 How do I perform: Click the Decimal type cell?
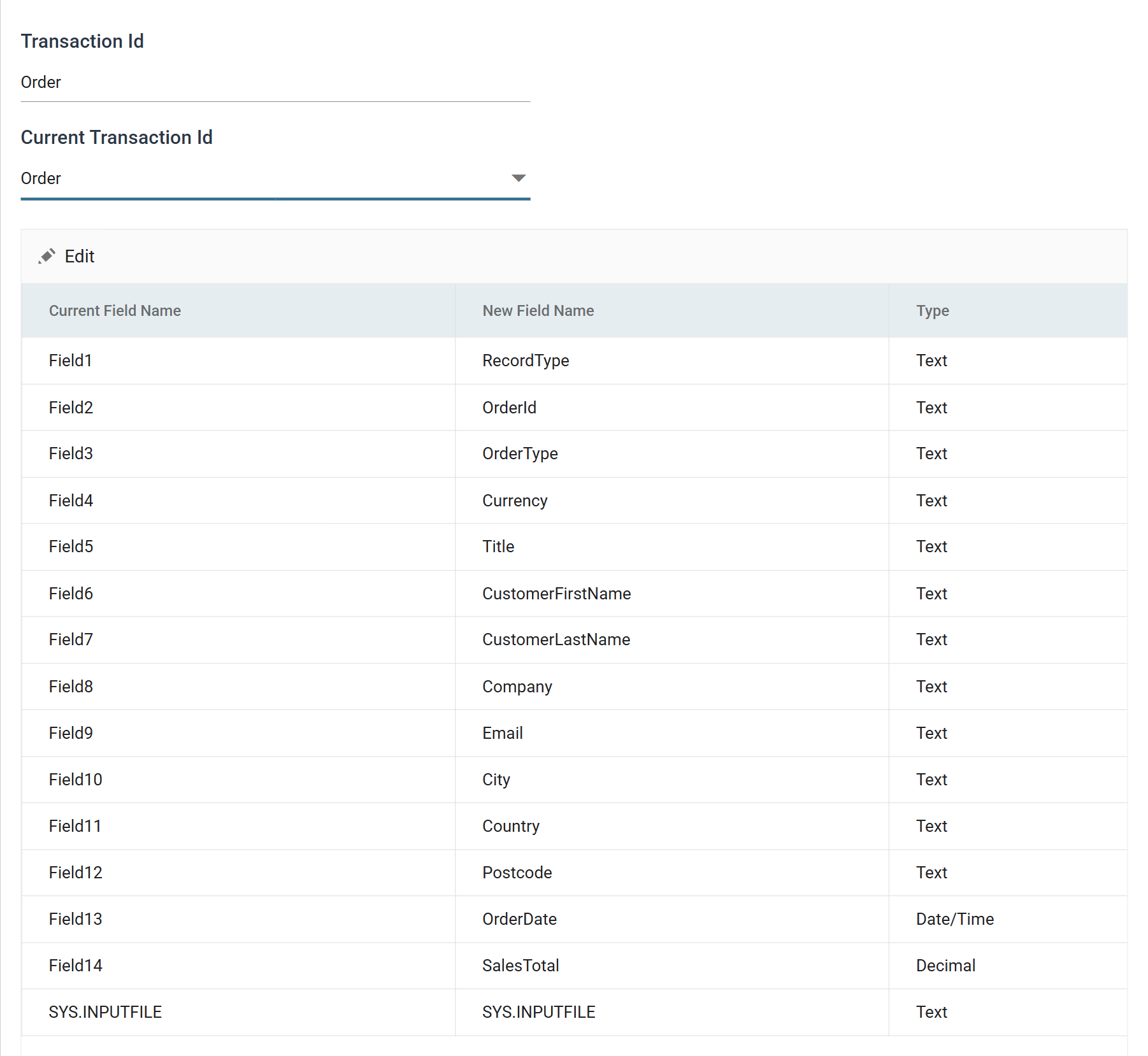tap(1008, 966)
